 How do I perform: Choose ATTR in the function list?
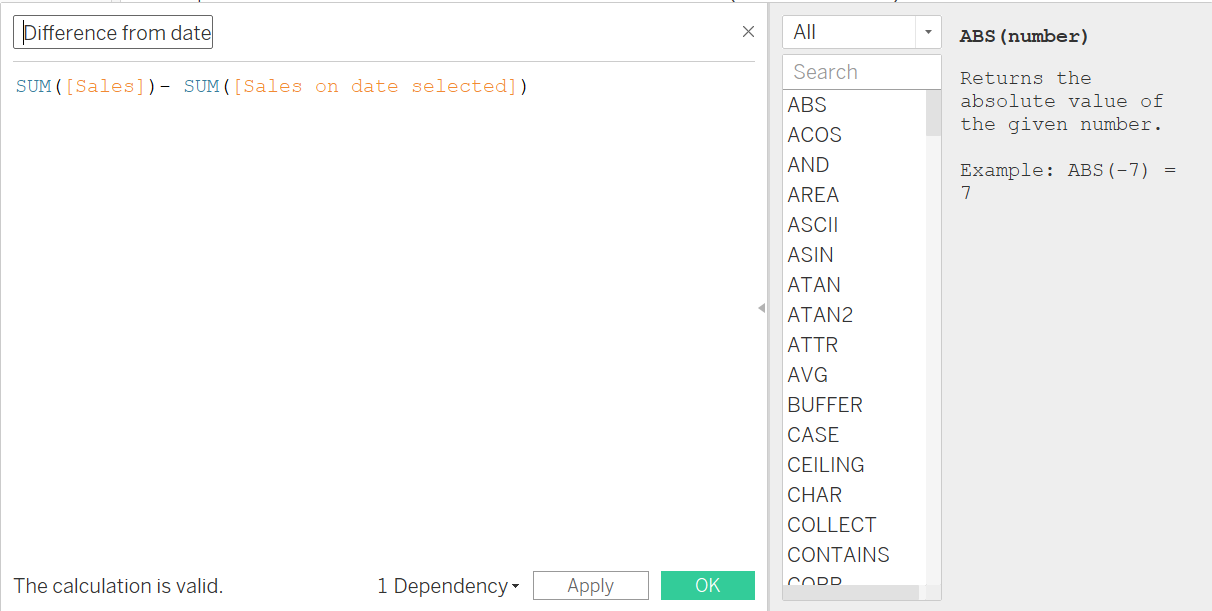pos(813,345)
